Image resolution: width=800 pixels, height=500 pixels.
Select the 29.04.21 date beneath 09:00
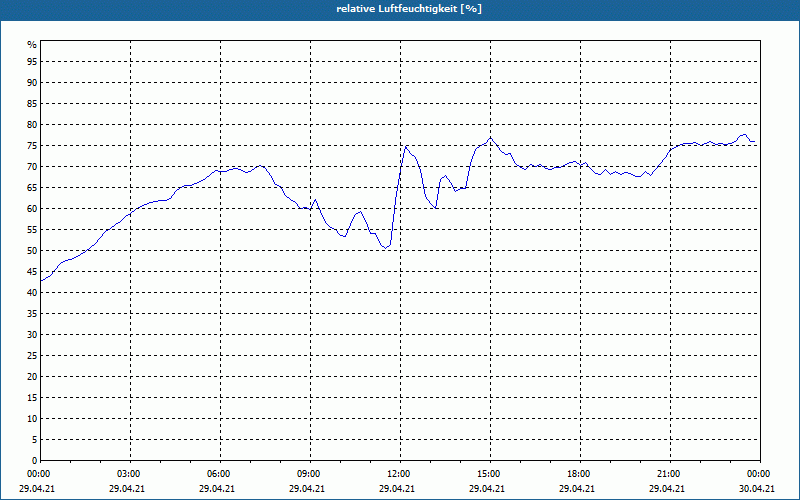point(307,489)
